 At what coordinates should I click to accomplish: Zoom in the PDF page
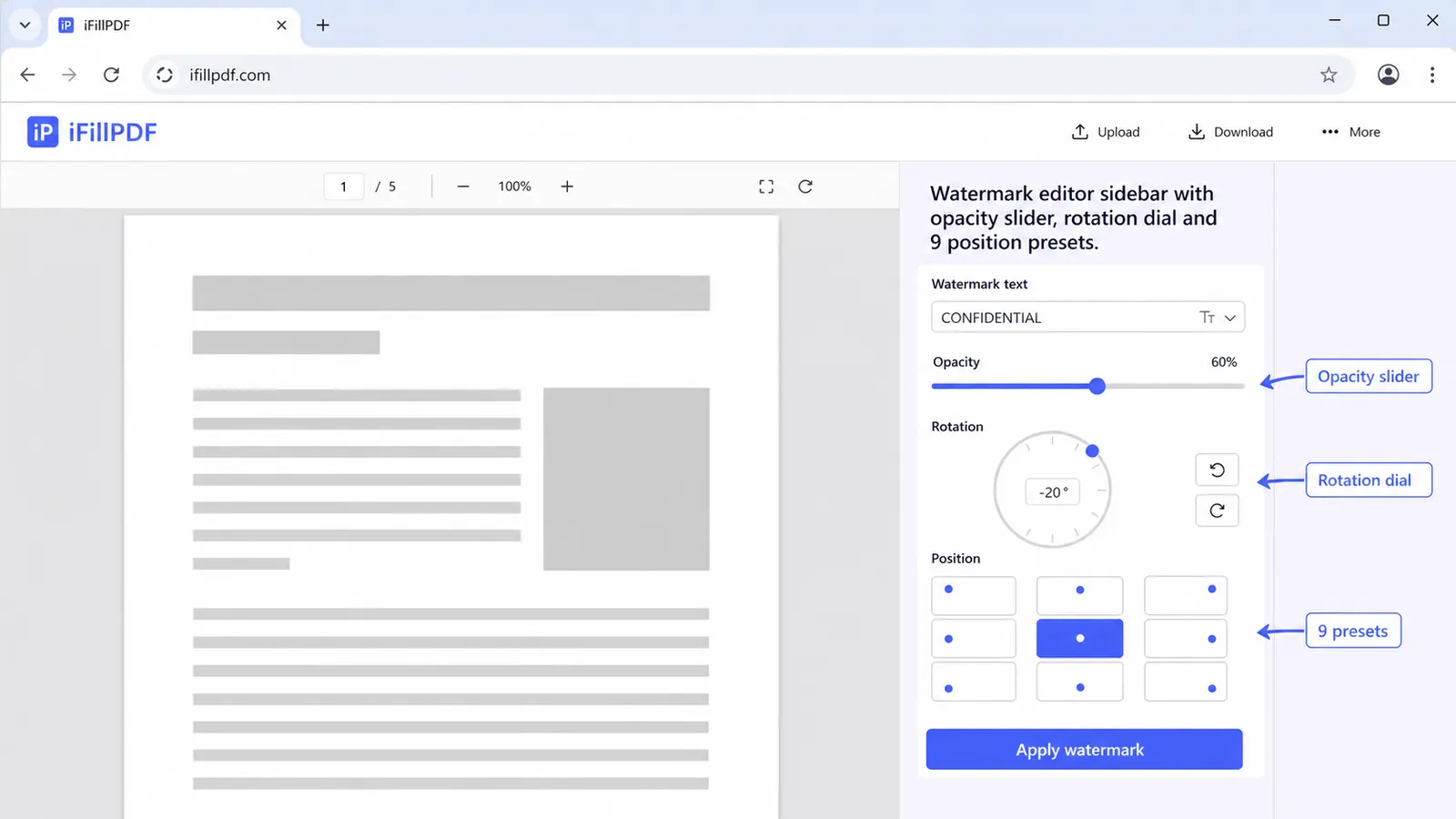[567, 187]
